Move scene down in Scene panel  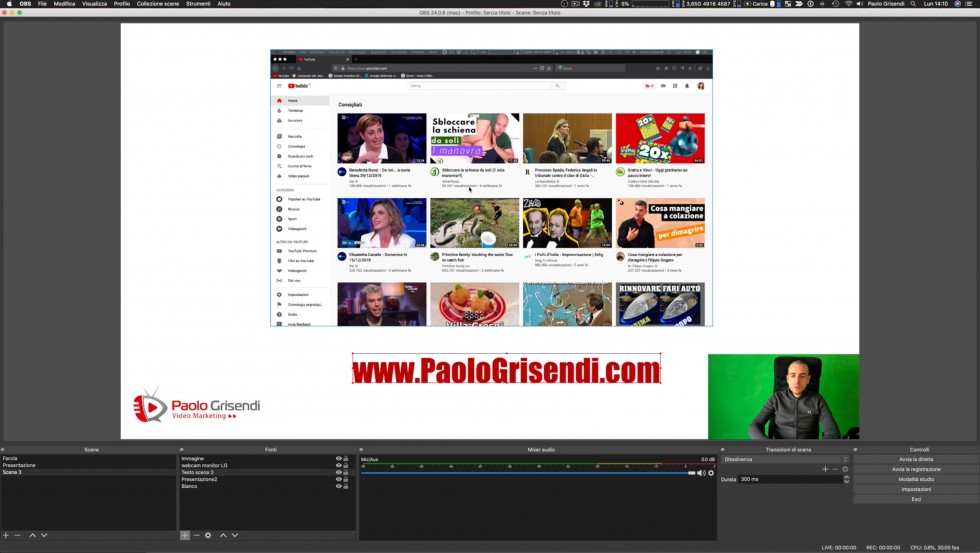tap(44, 536)
